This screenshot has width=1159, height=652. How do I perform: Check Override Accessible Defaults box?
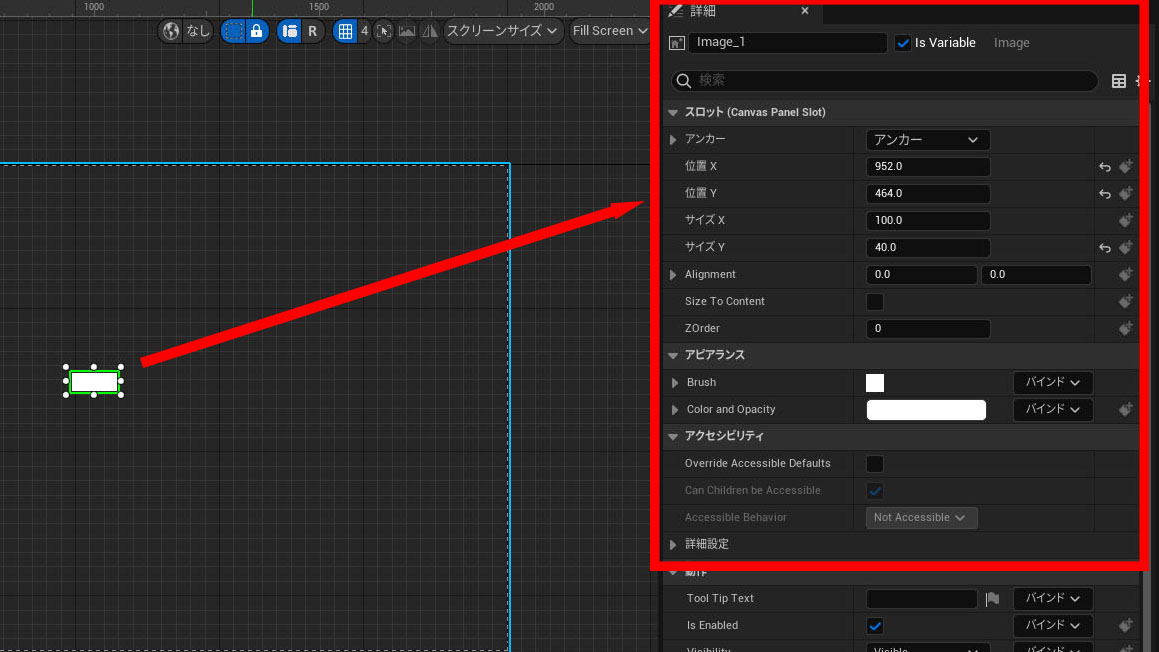[x=875, y=464]
